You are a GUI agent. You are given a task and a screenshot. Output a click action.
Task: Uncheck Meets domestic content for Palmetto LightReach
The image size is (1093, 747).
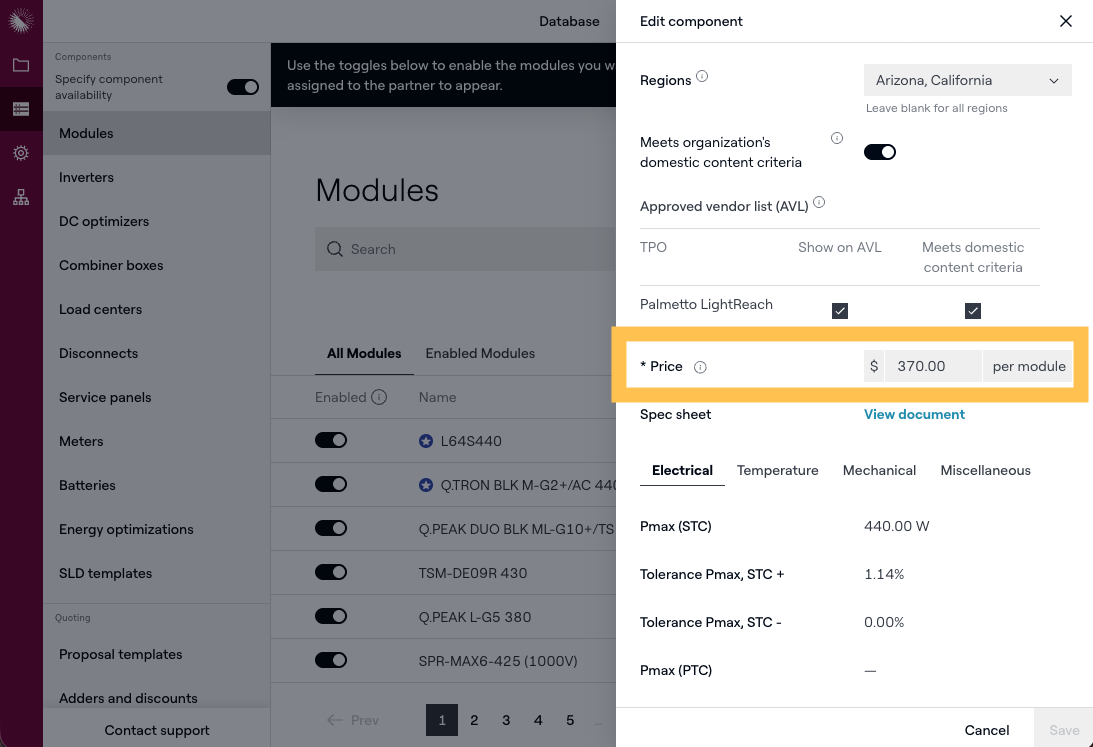click(972, 311)
